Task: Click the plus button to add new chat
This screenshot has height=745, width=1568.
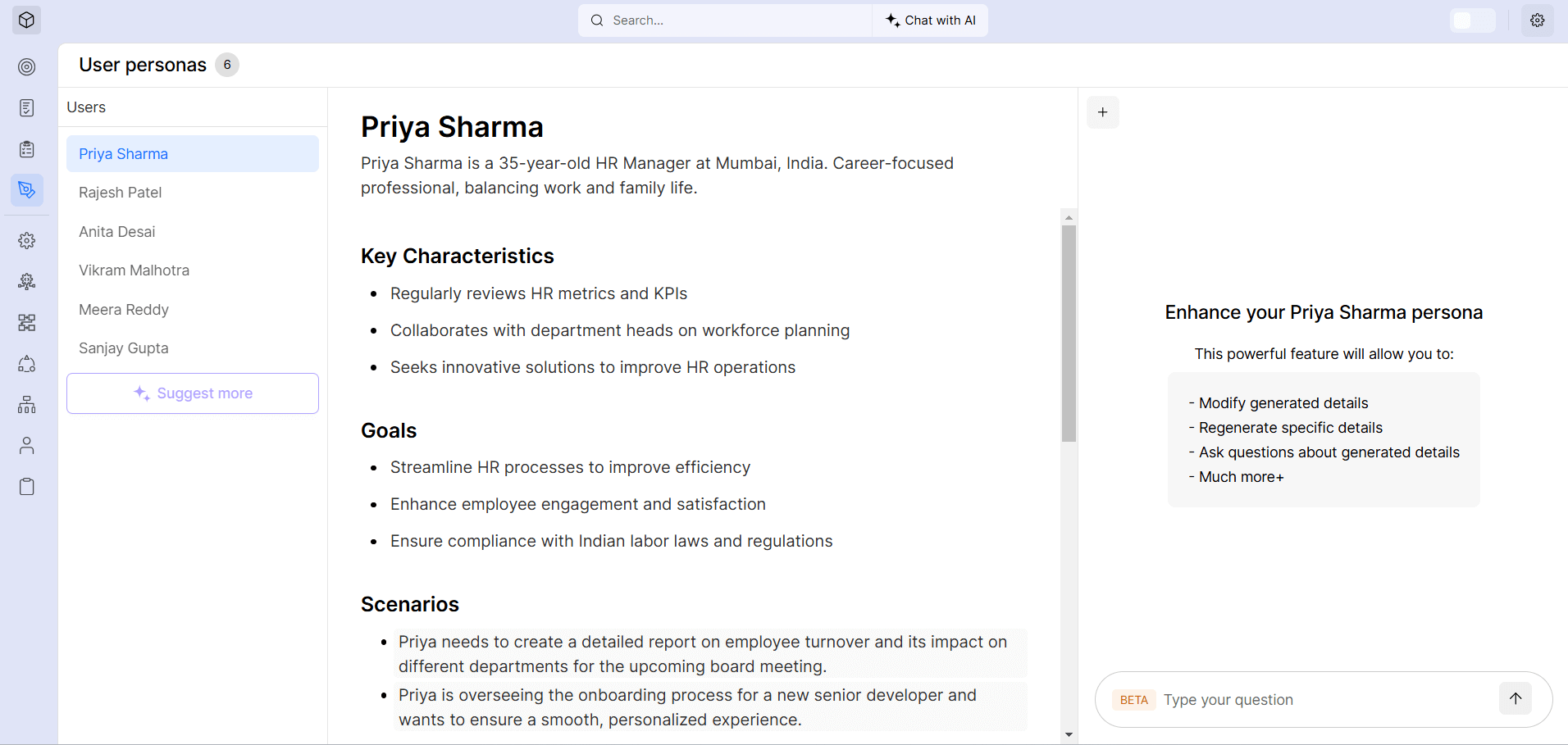Action: 1103,112
